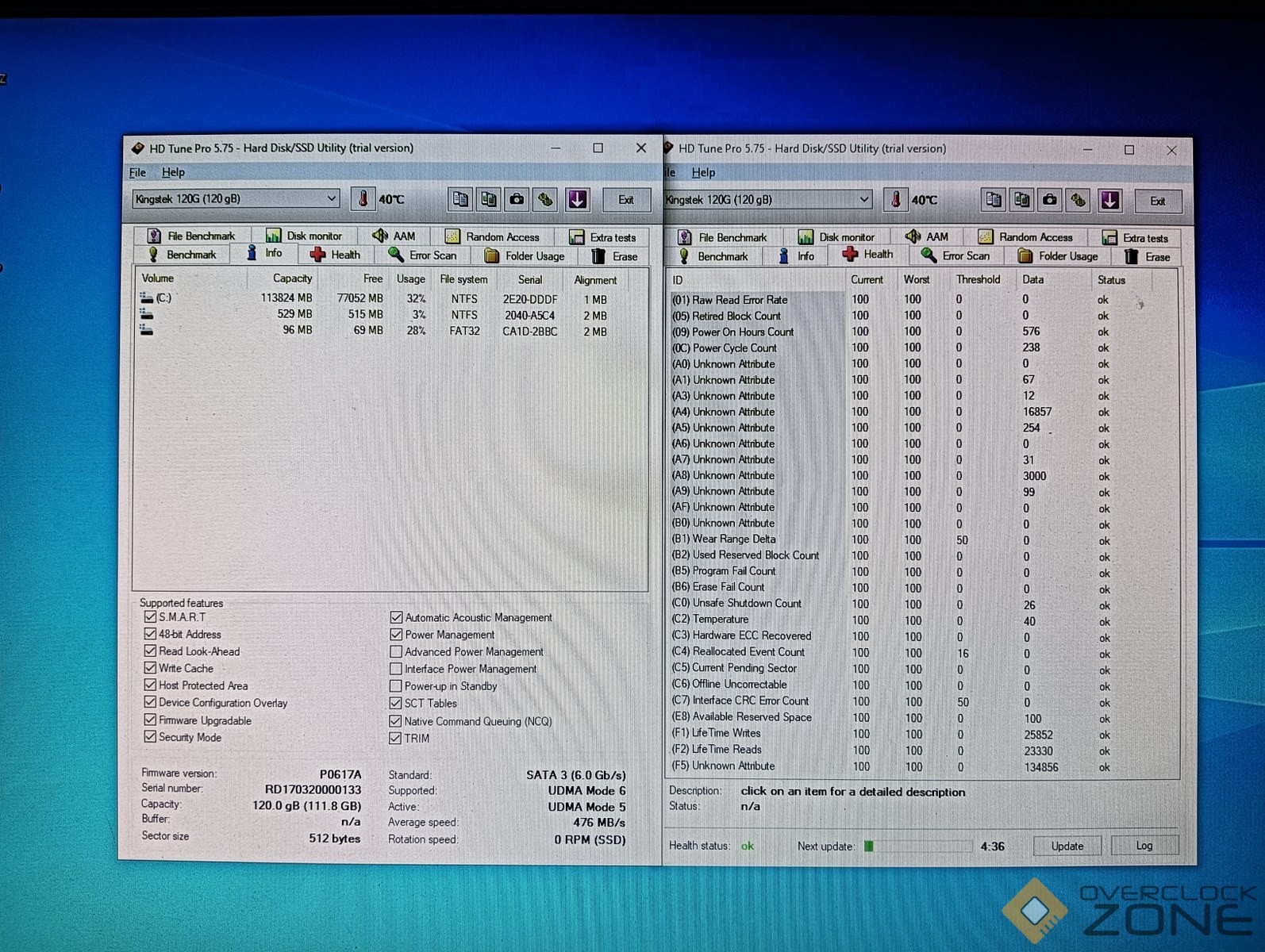Toggle the Write Cache checkbox
This screenshot has width=1265, height=952.
coord(150,668)
